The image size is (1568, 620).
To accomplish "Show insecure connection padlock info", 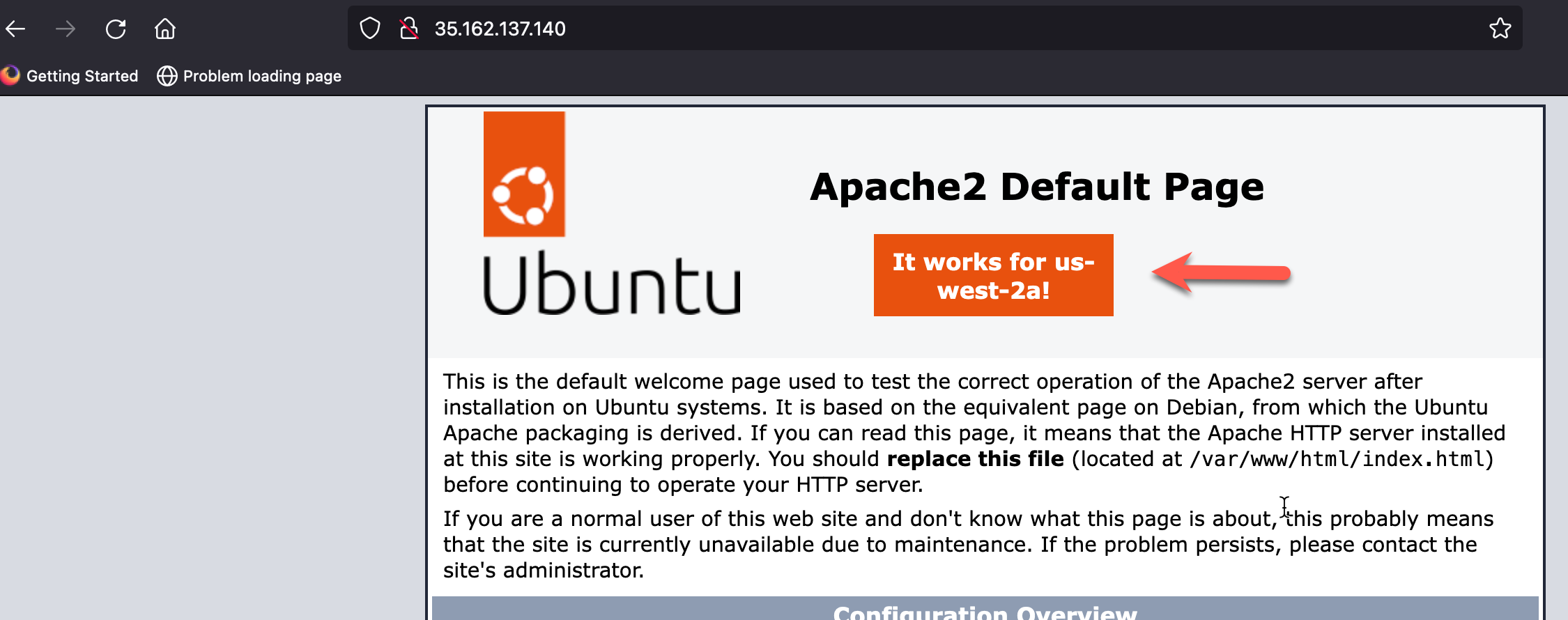I will pos(409,29).
